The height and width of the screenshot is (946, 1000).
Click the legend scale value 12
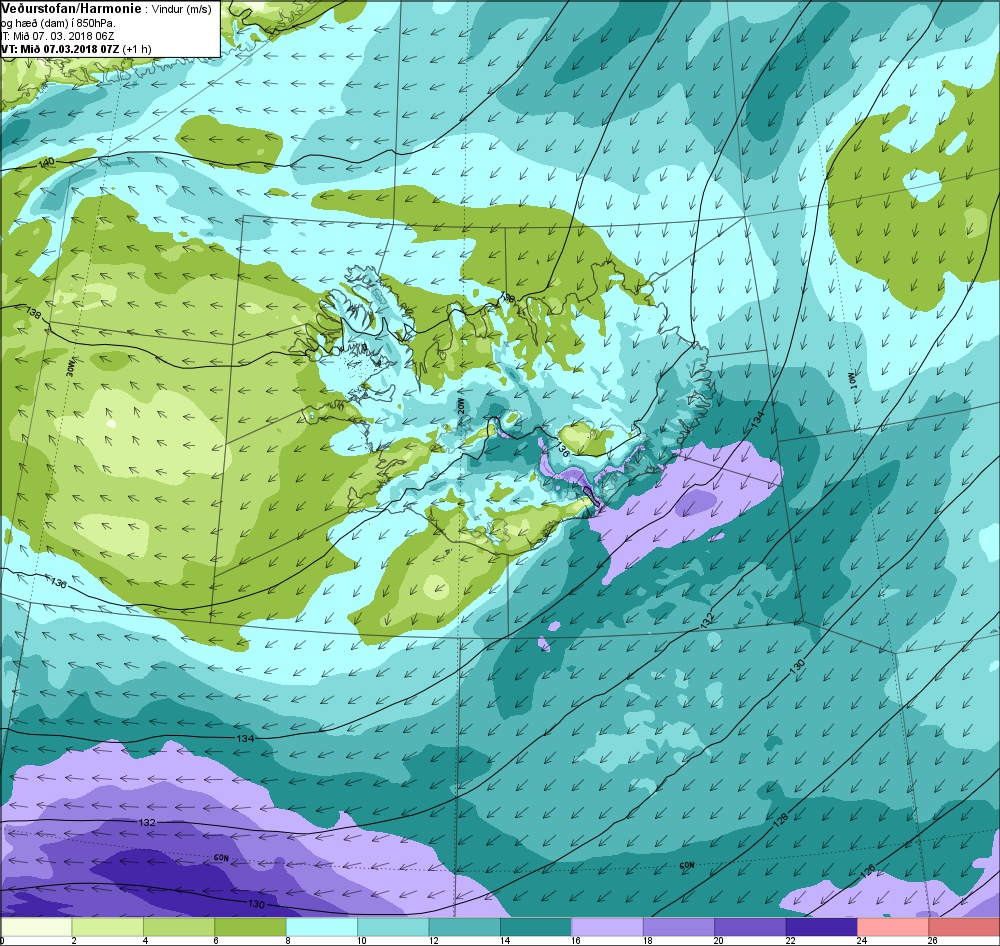[433, 940]
